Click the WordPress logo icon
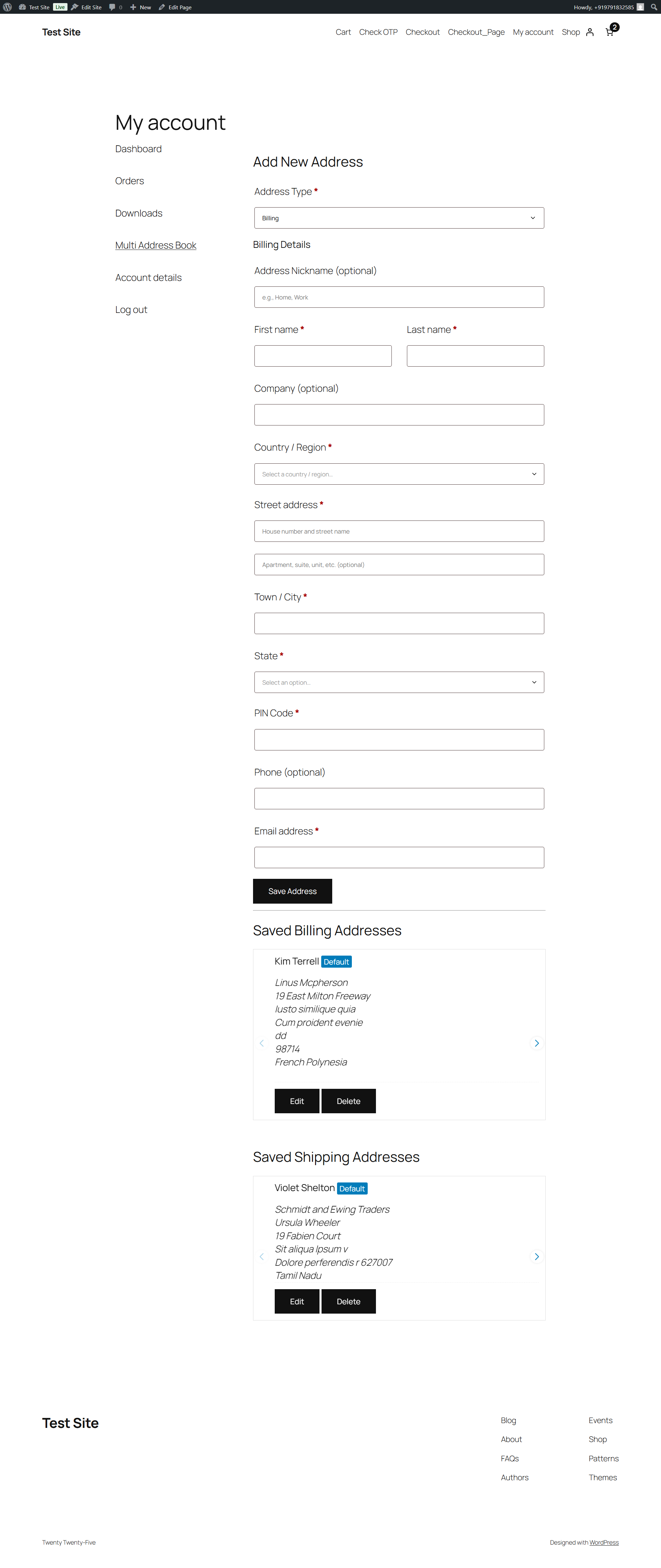 pyautogui.click(x=7, y=7)
